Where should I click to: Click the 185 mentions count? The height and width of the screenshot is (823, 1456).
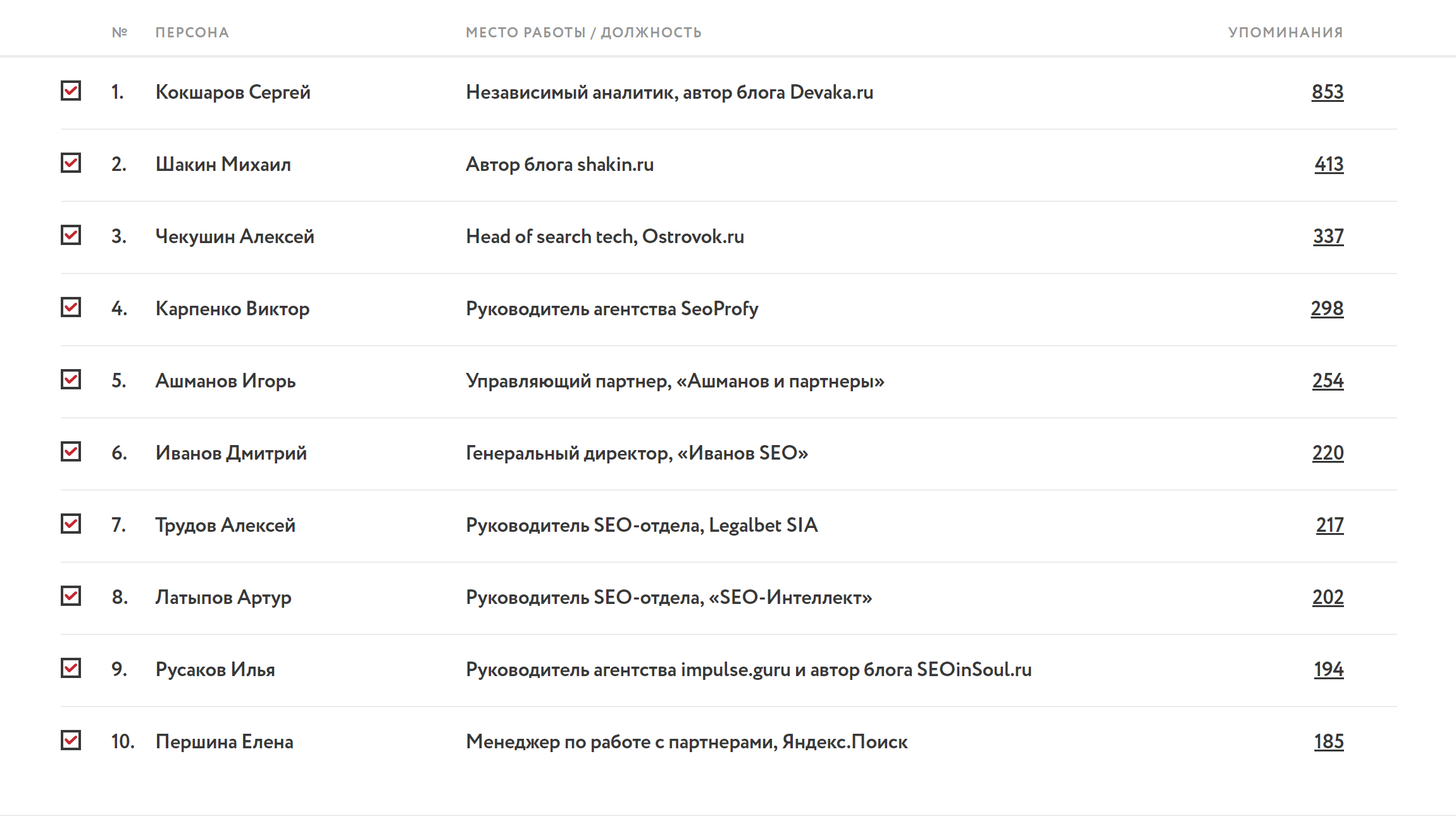(x=1328, y=742)
